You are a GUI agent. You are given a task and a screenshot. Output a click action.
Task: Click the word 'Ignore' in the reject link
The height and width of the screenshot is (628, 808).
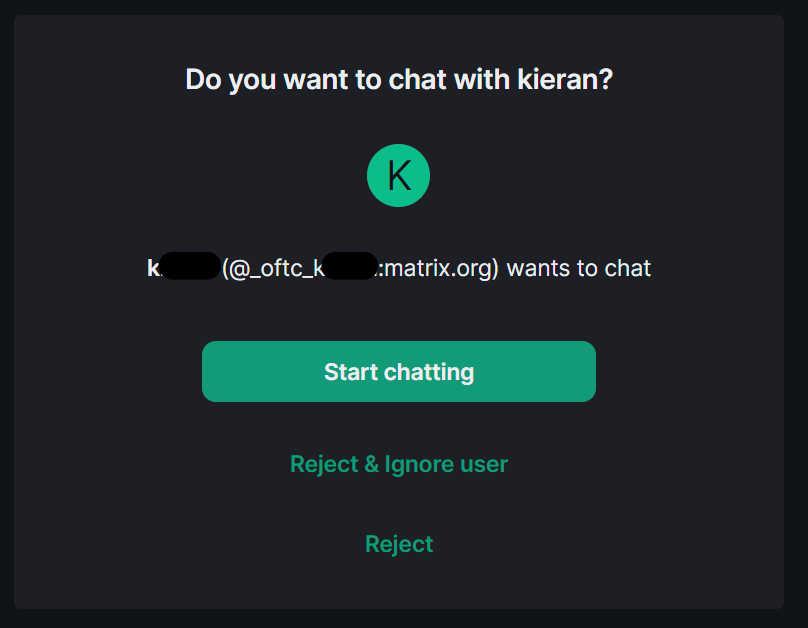point(418,465)
